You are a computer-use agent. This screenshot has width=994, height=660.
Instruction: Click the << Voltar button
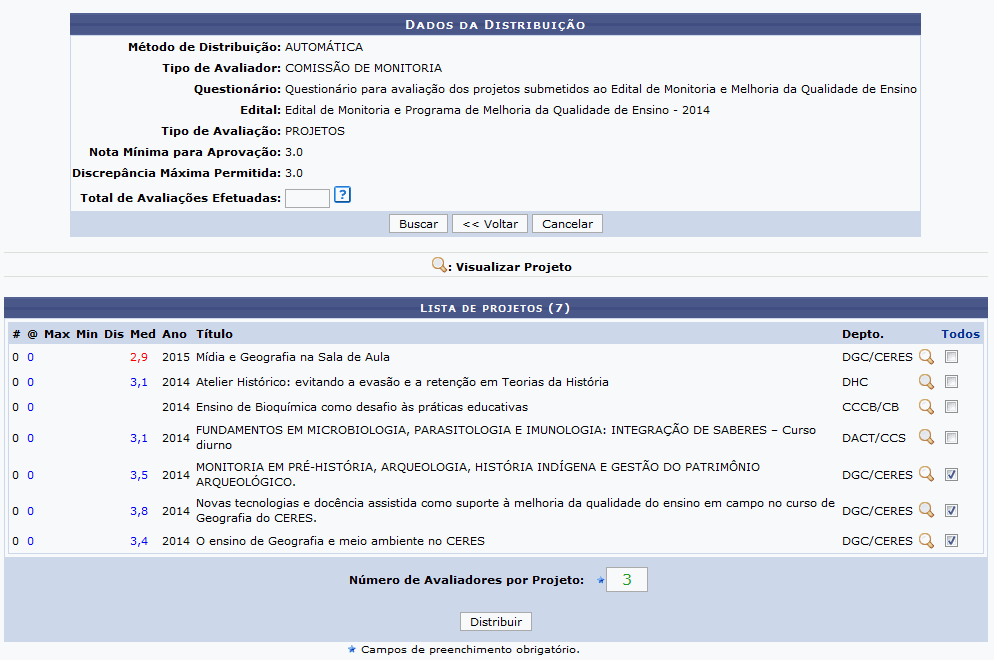point(489,224)
